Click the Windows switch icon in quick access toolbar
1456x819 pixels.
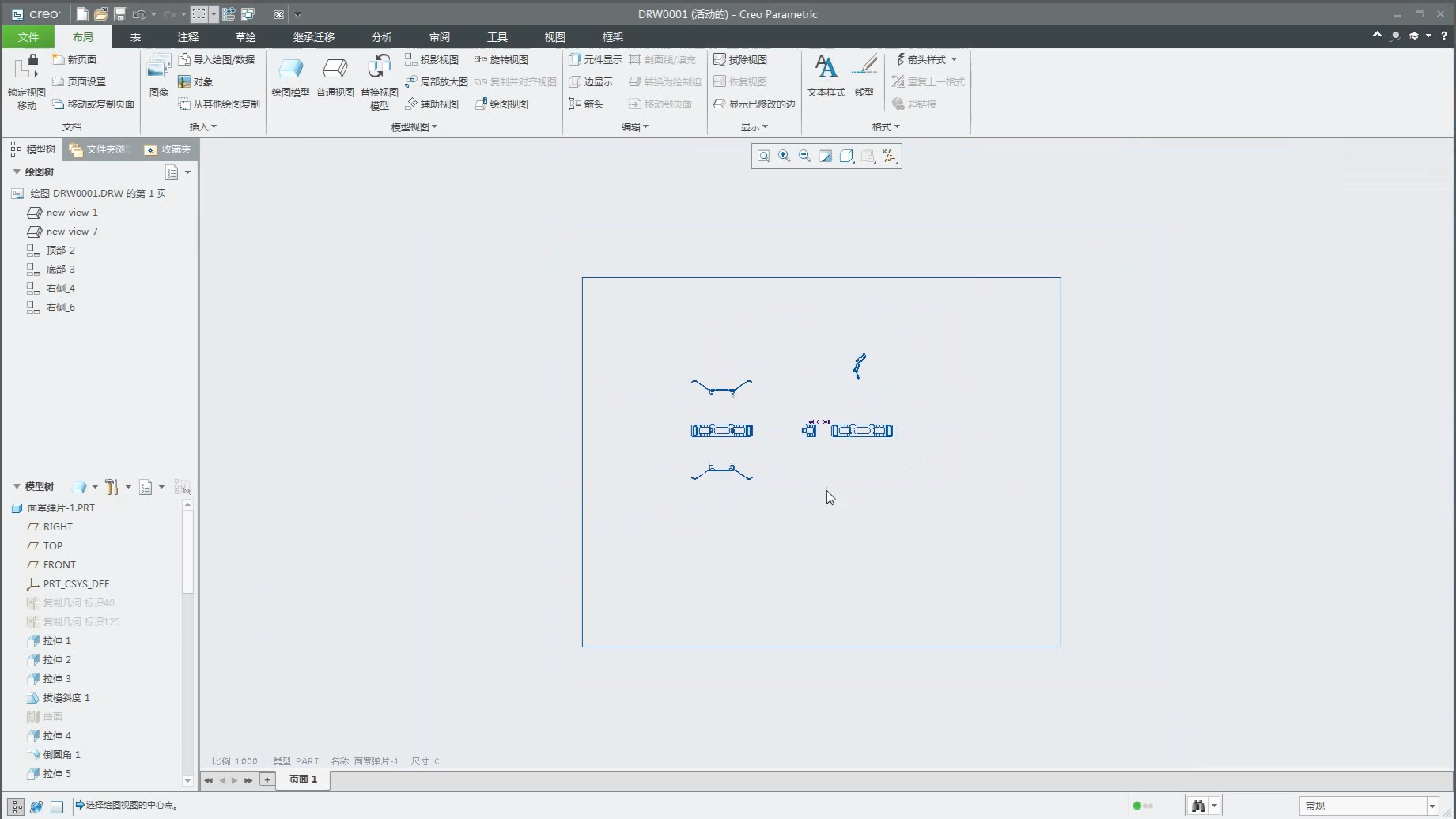pyautogui.click(x=248, y=14)
